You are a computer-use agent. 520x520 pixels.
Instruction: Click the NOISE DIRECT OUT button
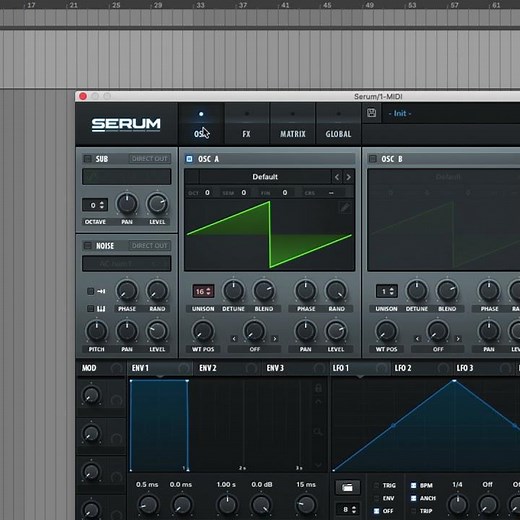click(x=150, y=246)
